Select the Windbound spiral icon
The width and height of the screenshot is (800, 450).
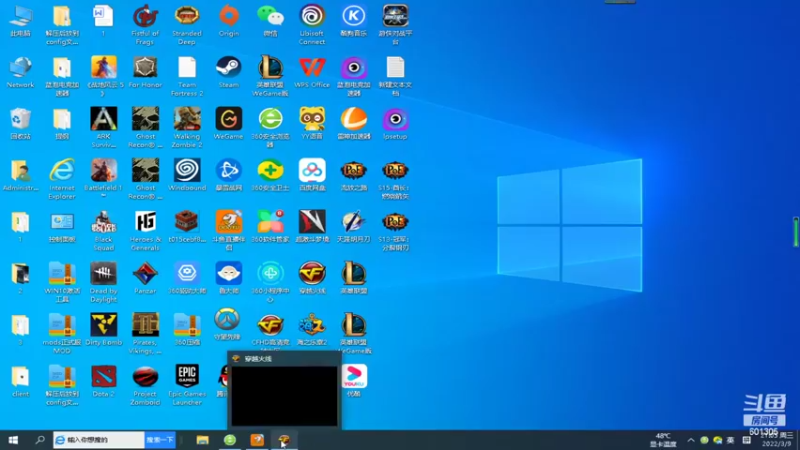[187, 175]
